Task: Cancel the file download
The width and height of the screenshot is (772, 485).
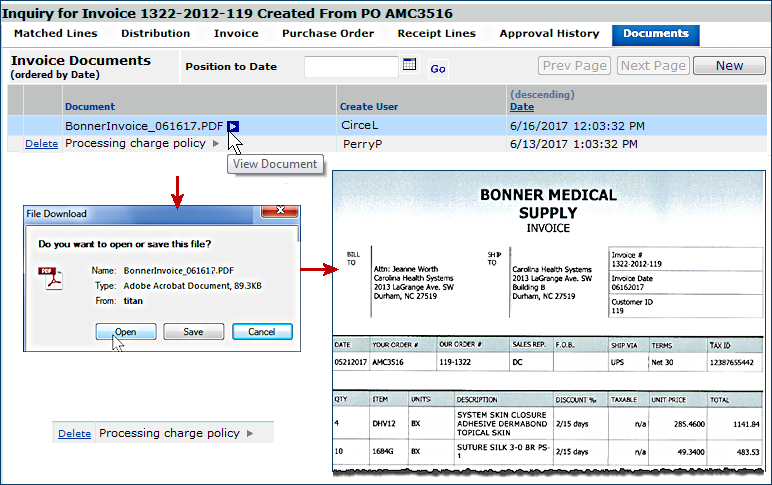Action: pos(261,332)
